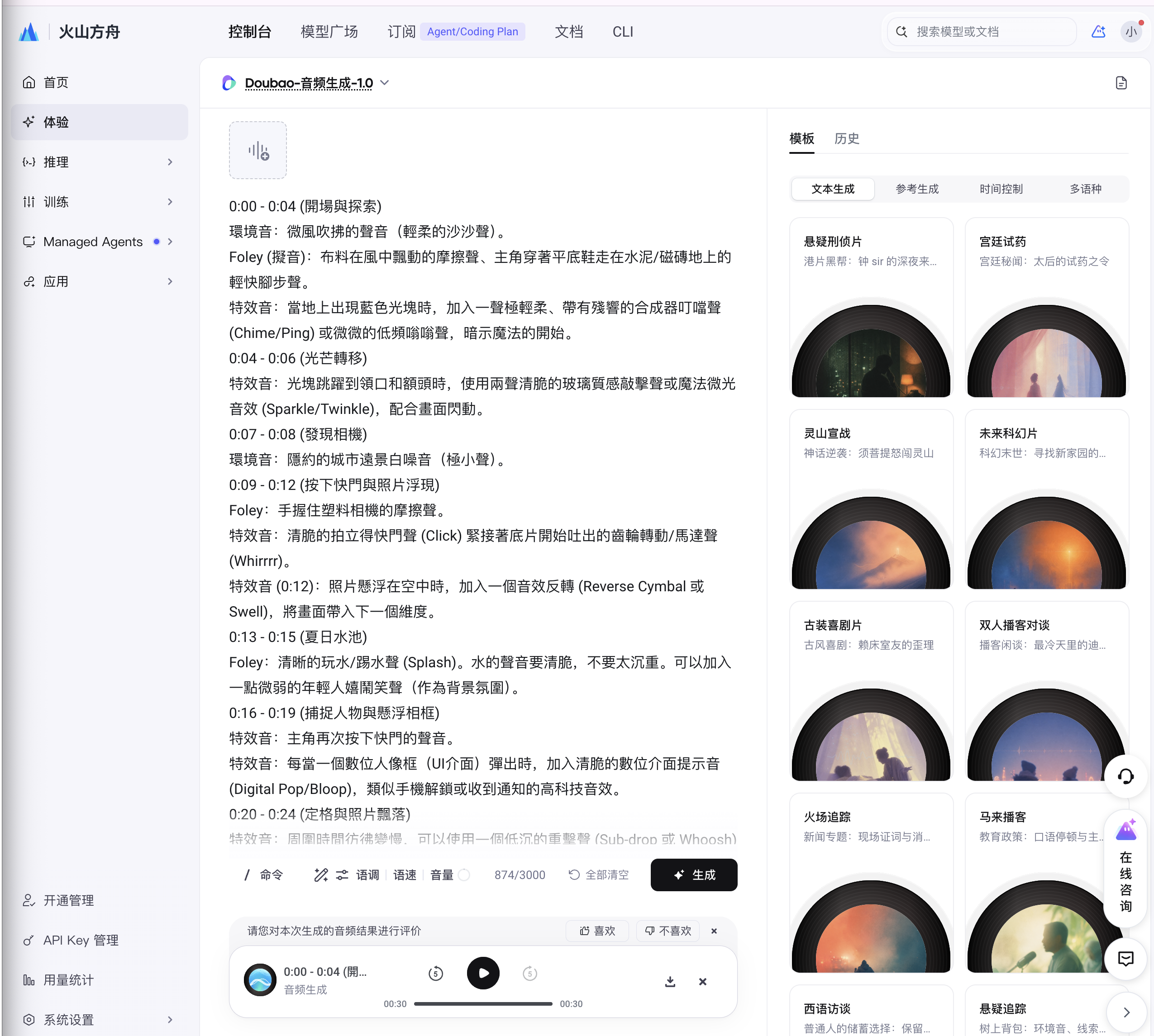
Task: Click 全部清空 to clear text
Action: tap(599, 875)
